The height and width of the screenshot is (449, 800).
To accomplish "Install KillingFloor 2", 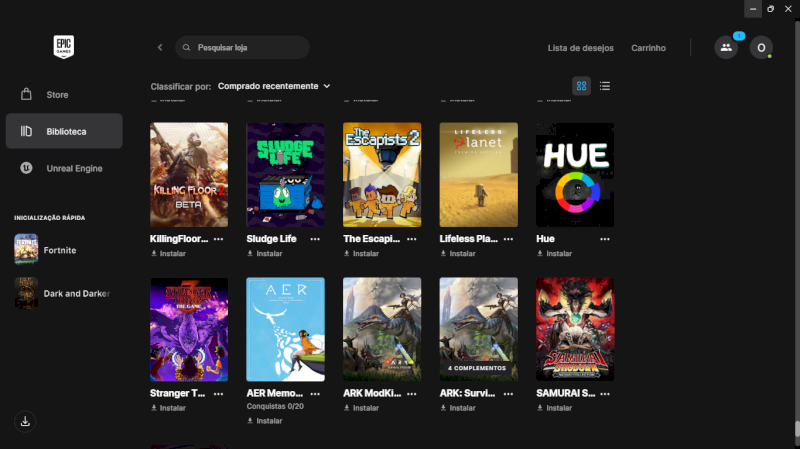I will (168, 254).
